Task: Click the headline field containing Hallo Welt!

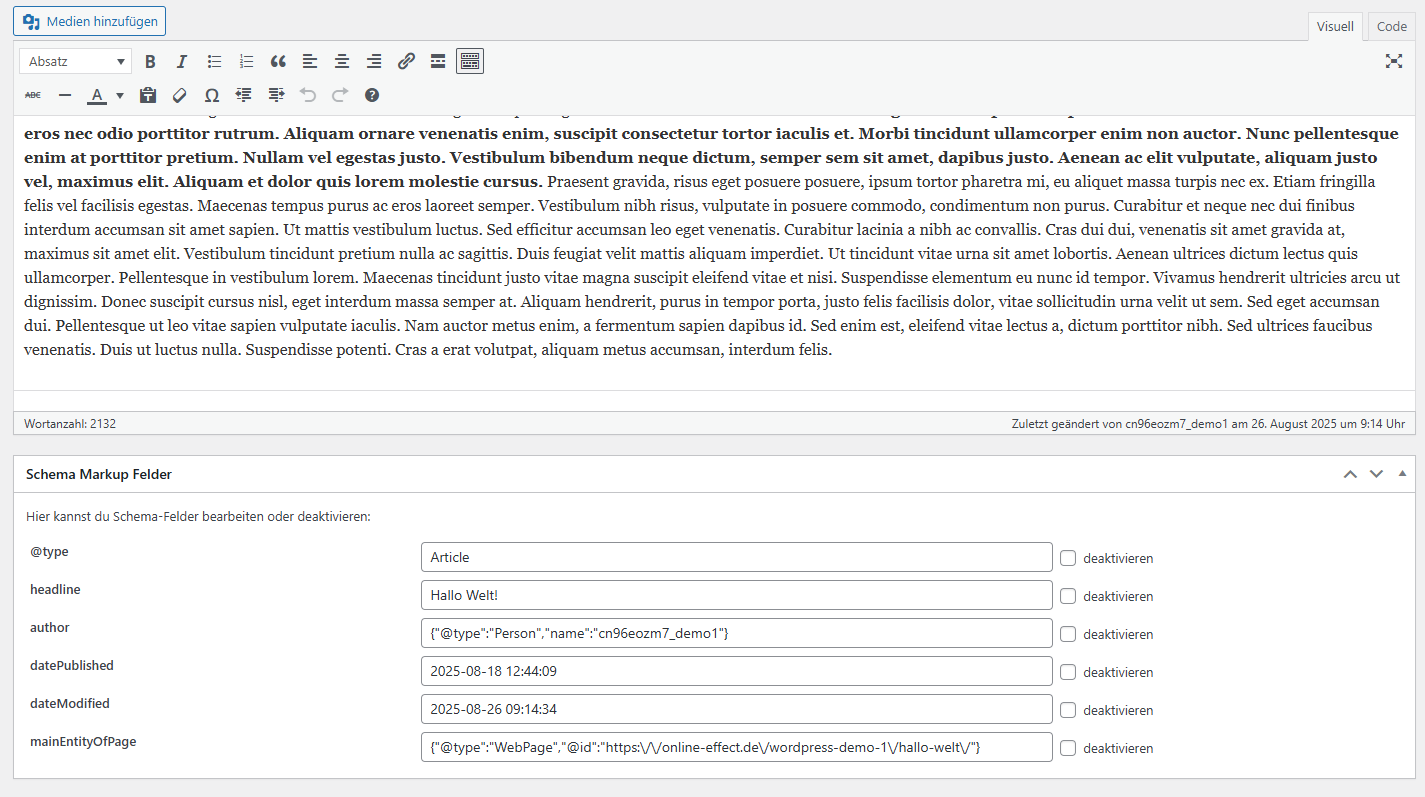Action: tap(736, 596)
